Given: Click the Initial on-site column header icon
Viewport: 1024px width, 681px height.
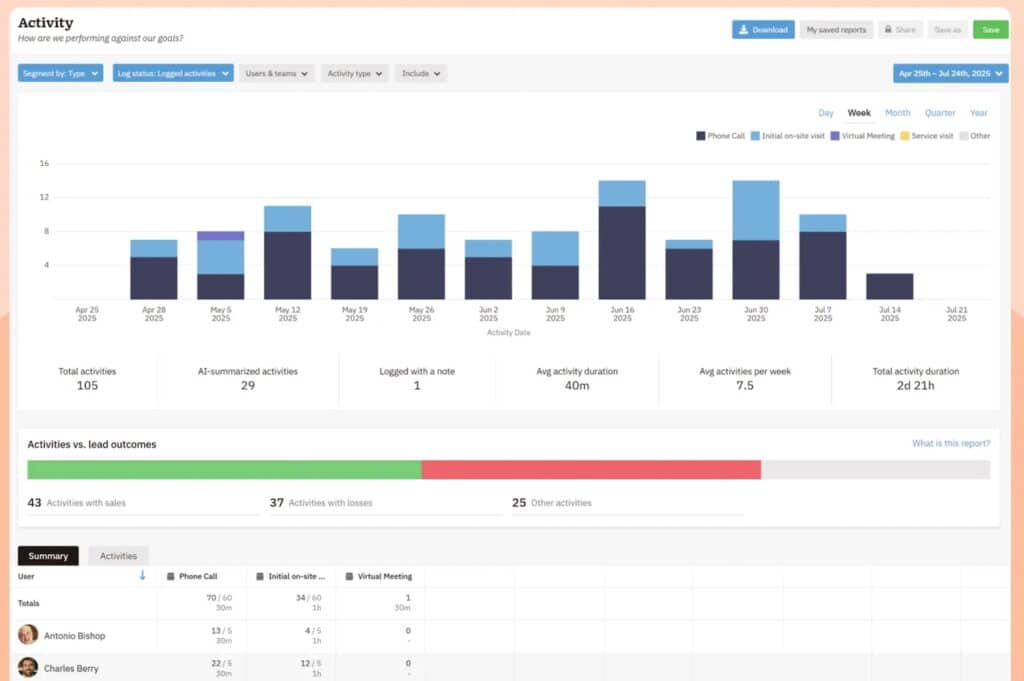Looking at the screenshot, I should click(x=259, y=577).
